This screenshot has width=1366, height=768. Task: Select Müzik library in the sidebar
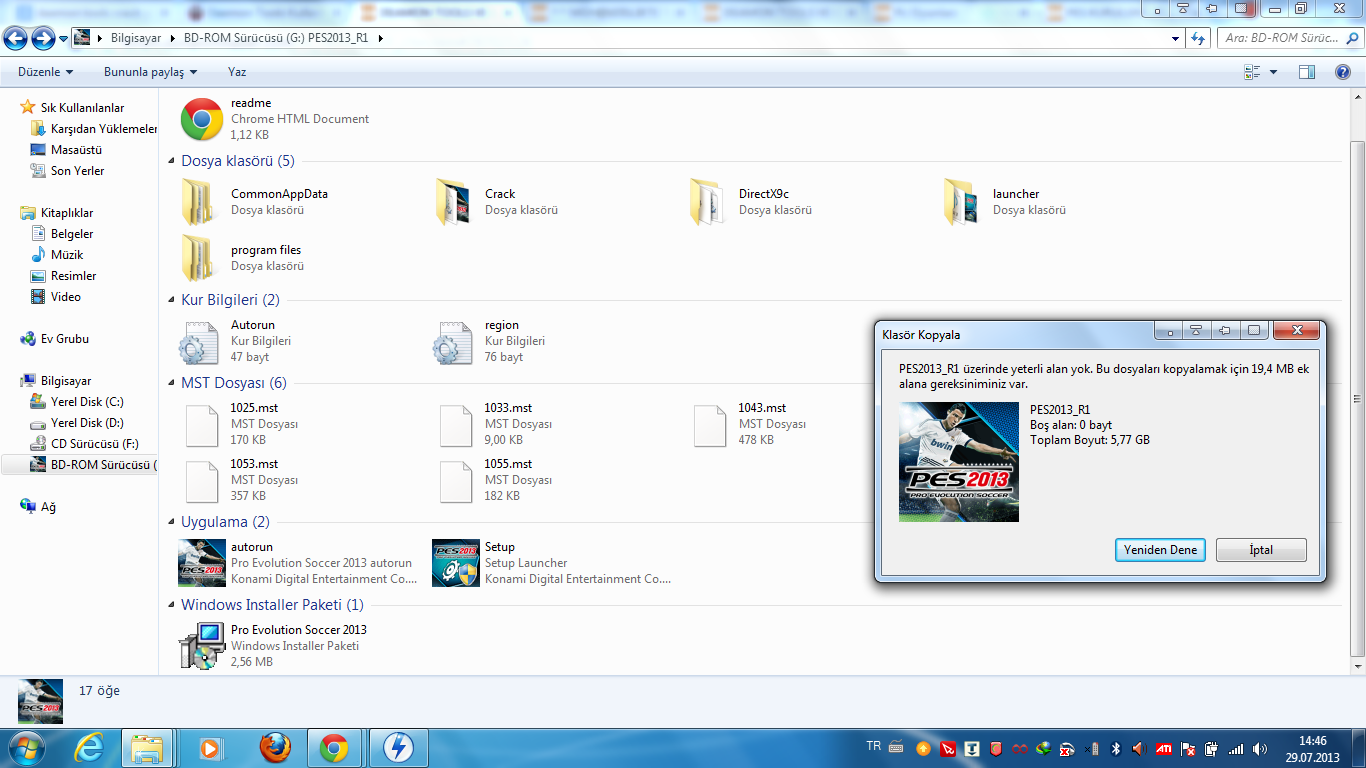(57, 255)
